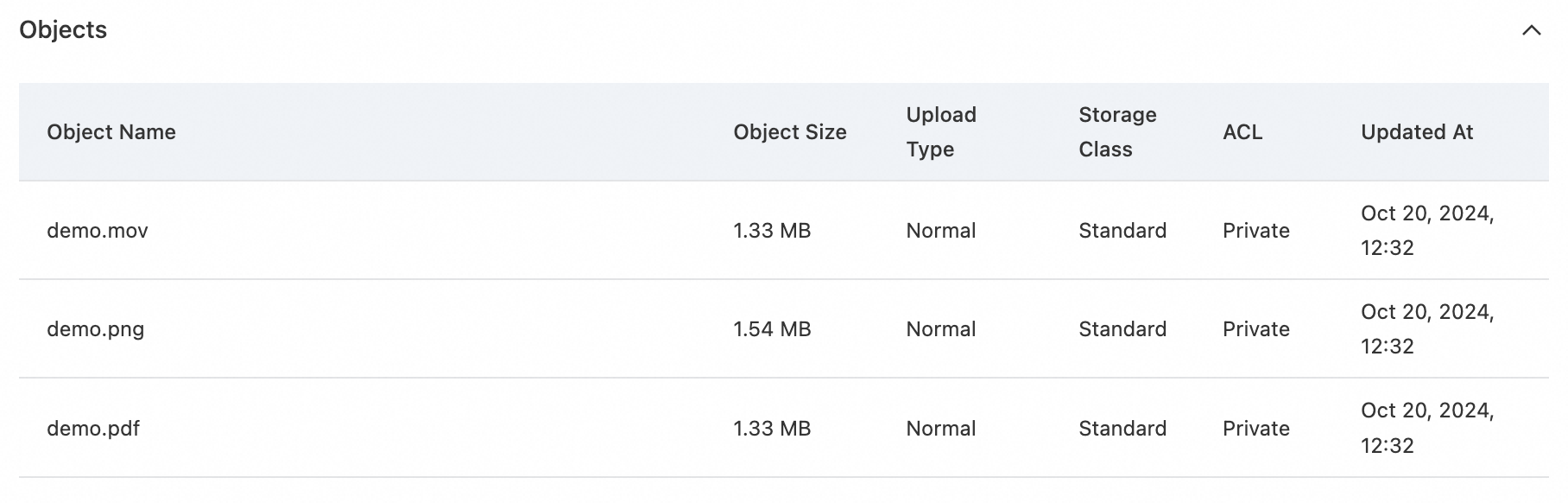Click the Objects section heading
Image resolution: width=1568 pixels, height=503 pixels.
tap(63, 30)
